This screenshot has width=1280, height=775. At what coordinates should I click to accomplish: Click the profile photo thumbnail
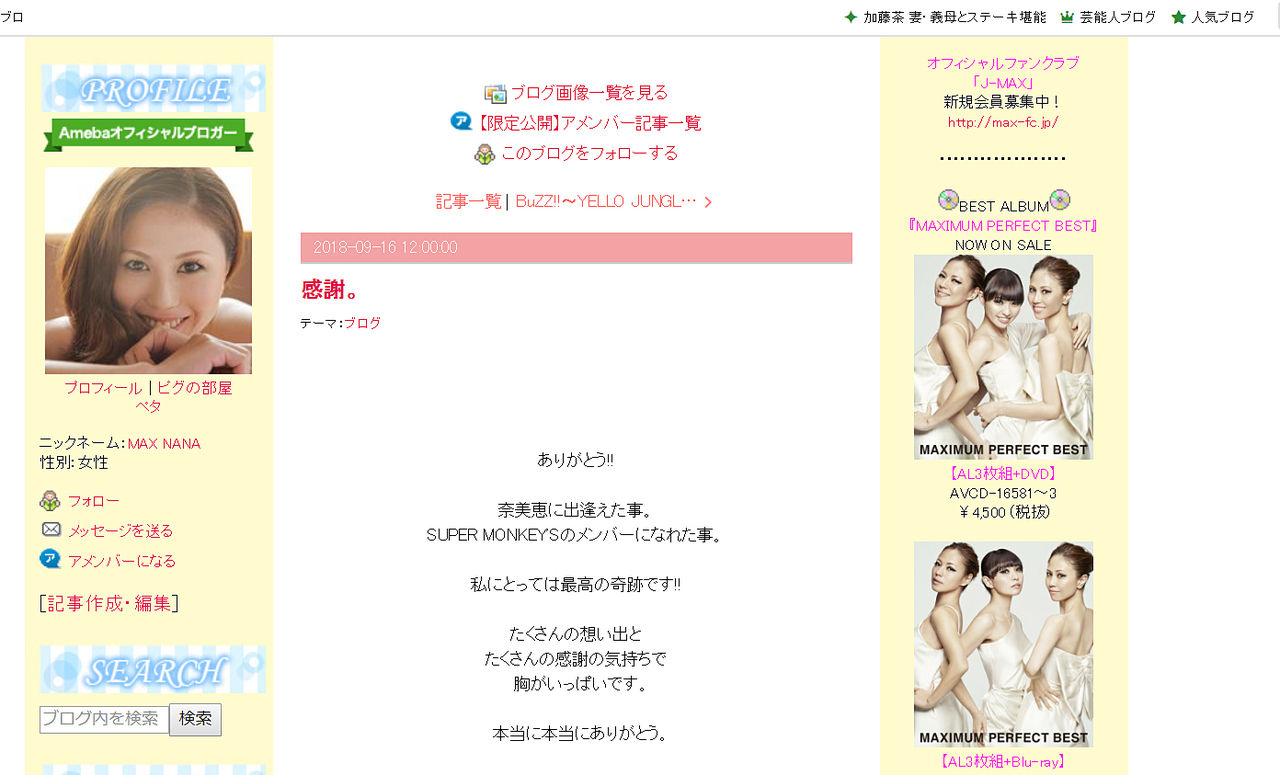148,270
